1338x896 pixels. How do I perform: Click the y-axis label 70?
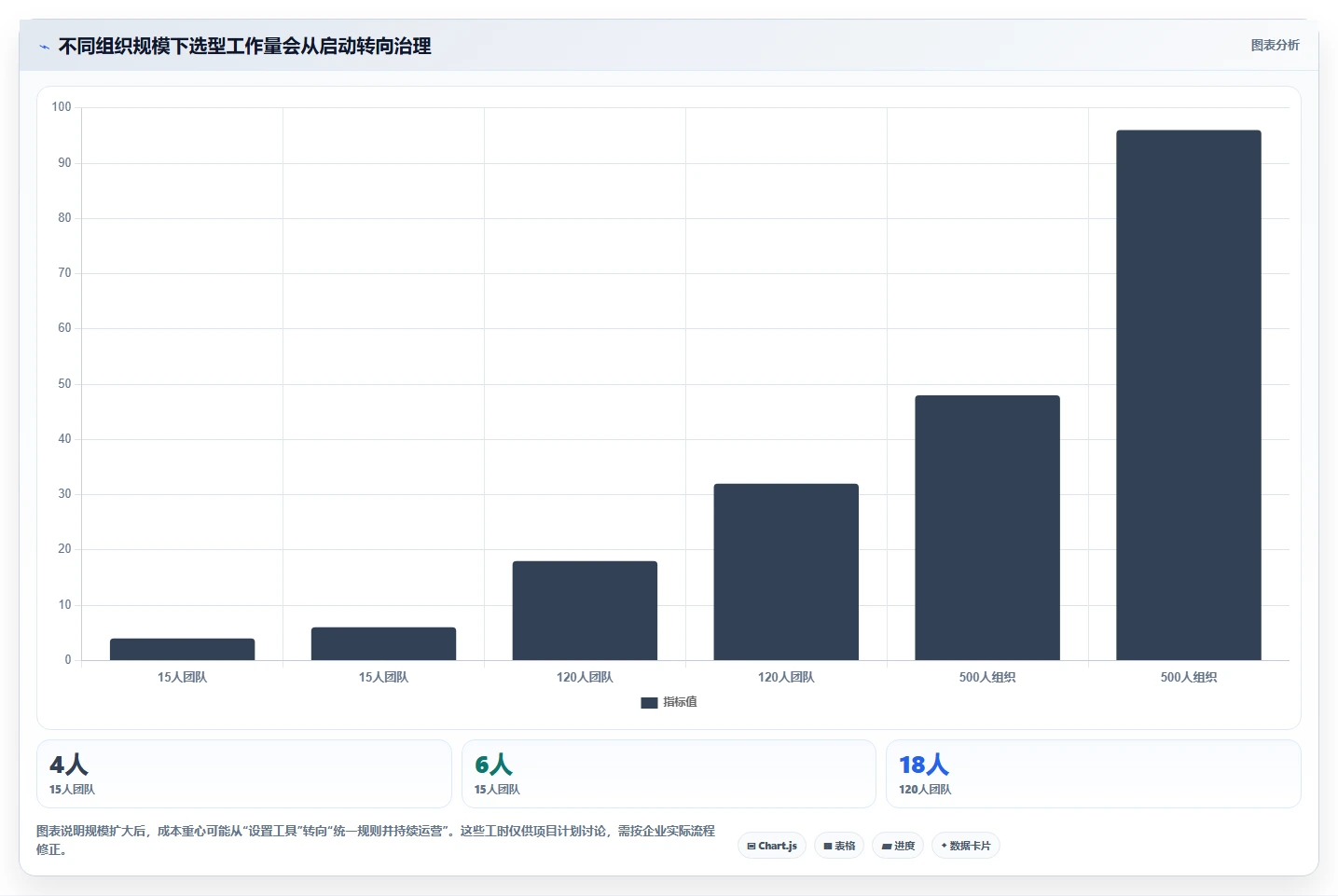64,273
